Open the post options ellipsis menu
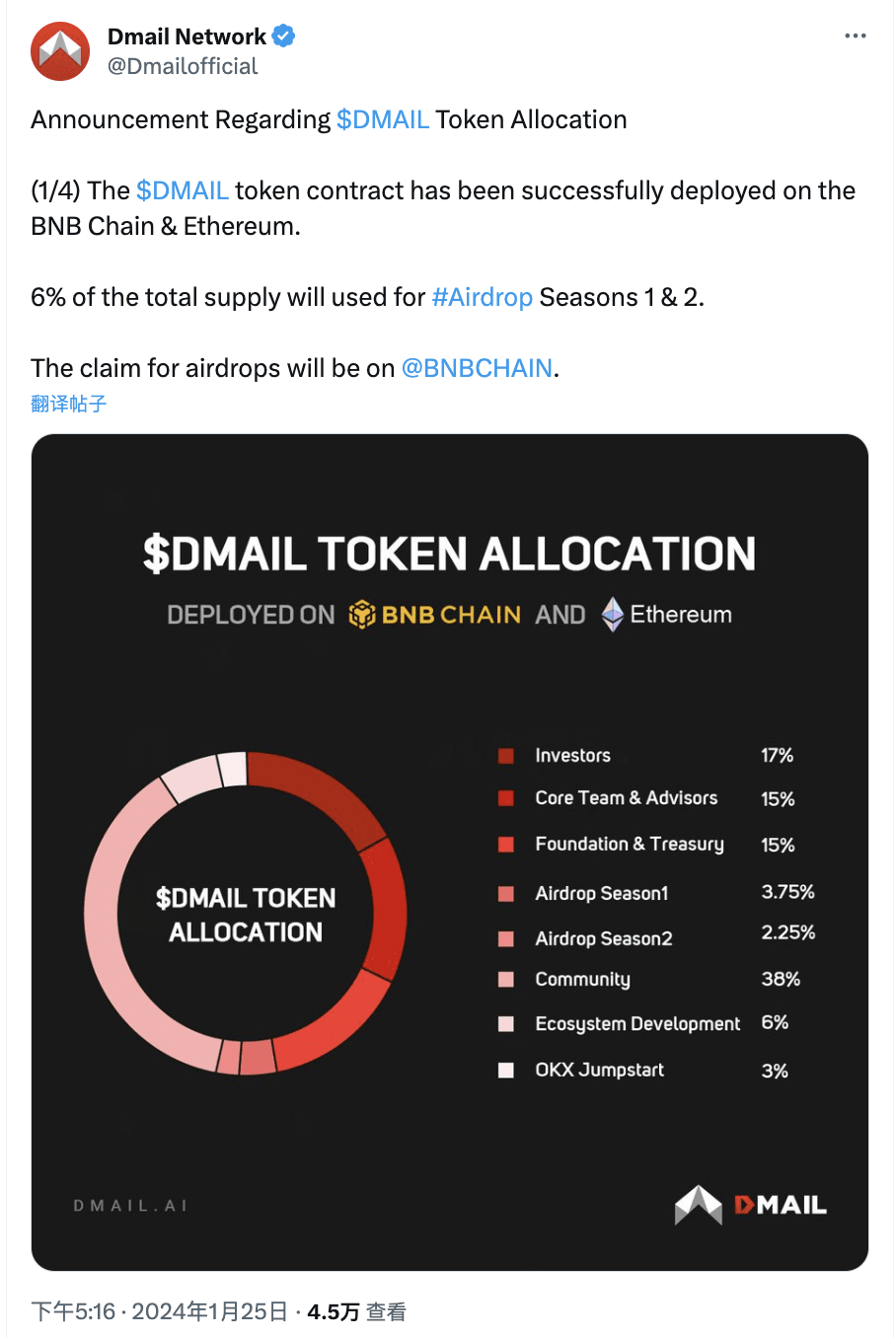This screenshot has height=1338, width=896. 857,36
